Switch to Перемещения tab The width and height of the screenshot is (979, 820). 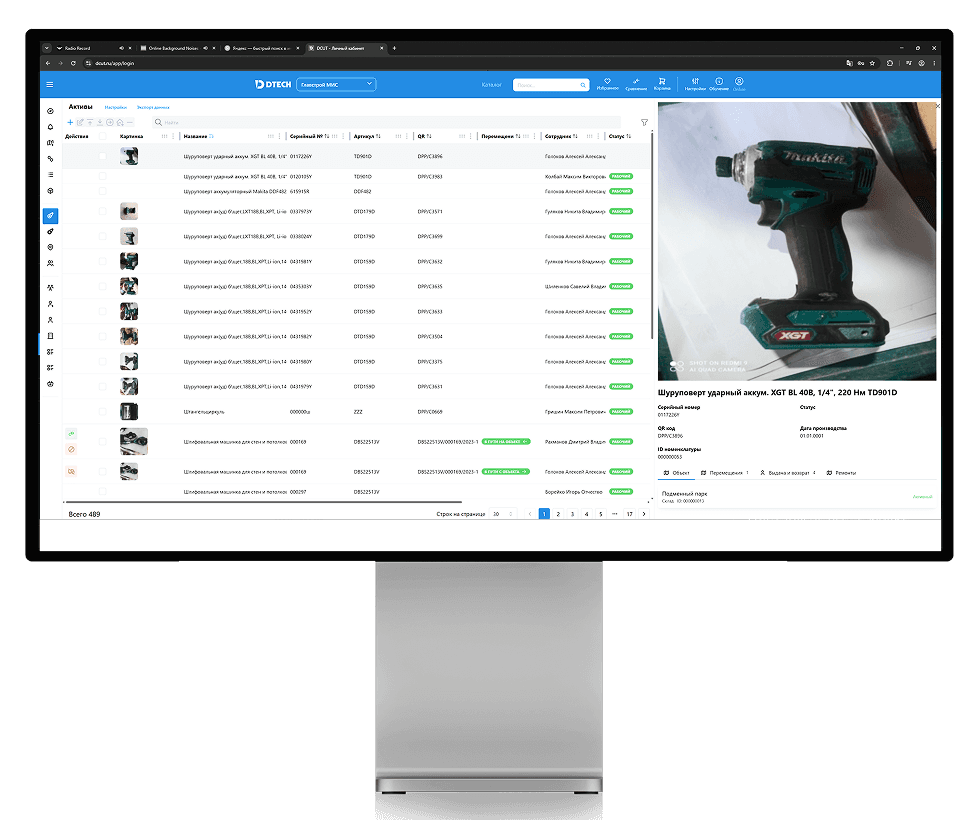(724, 473)
